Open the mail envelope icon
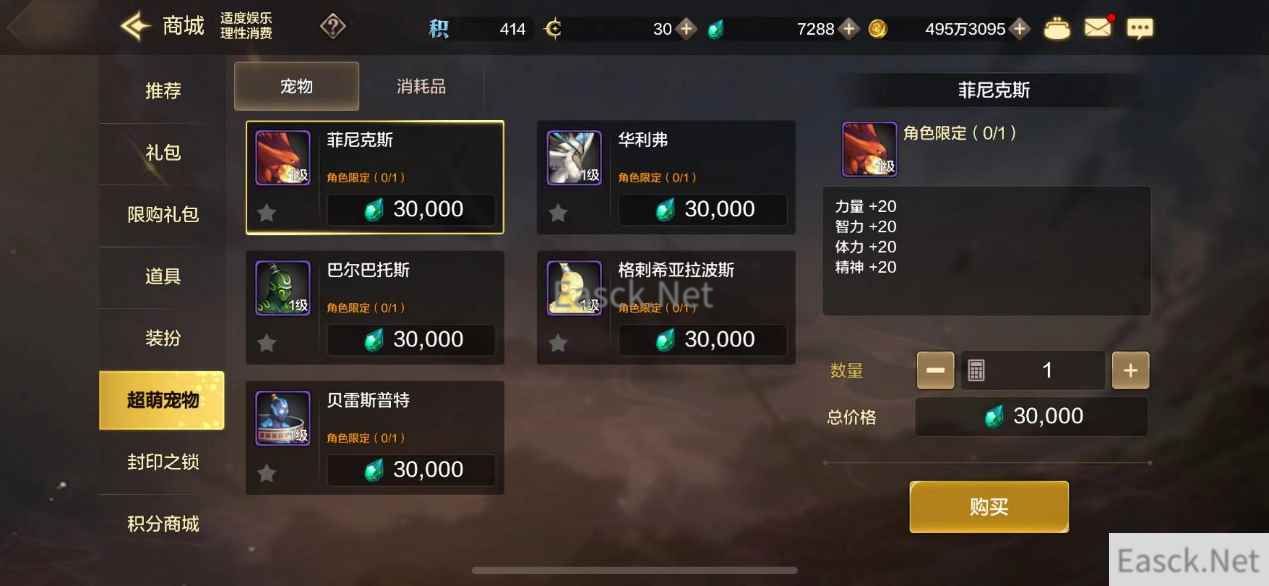1269x586 pixels. (1098, 28)
